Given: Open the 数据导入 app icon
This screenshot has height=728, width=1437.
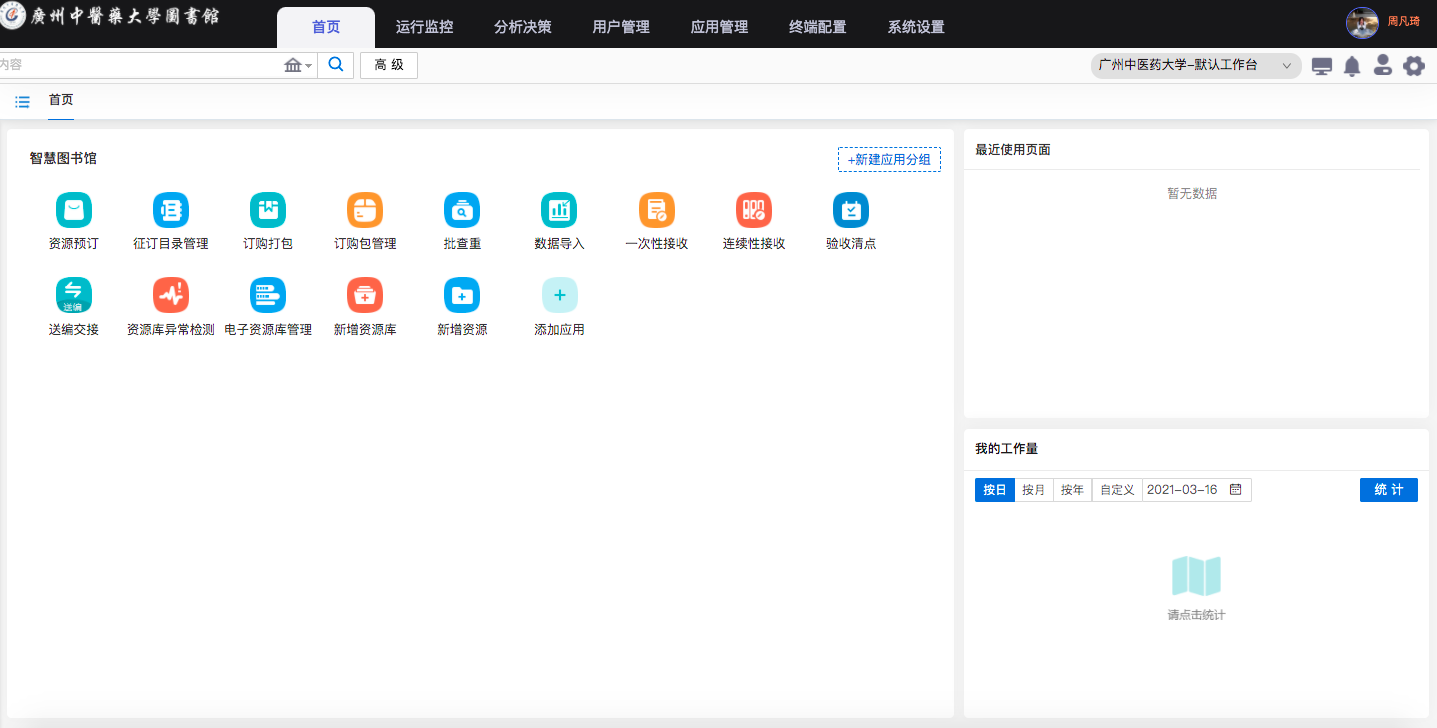Looking at the screenshot, I should click(x=559, y=211).
